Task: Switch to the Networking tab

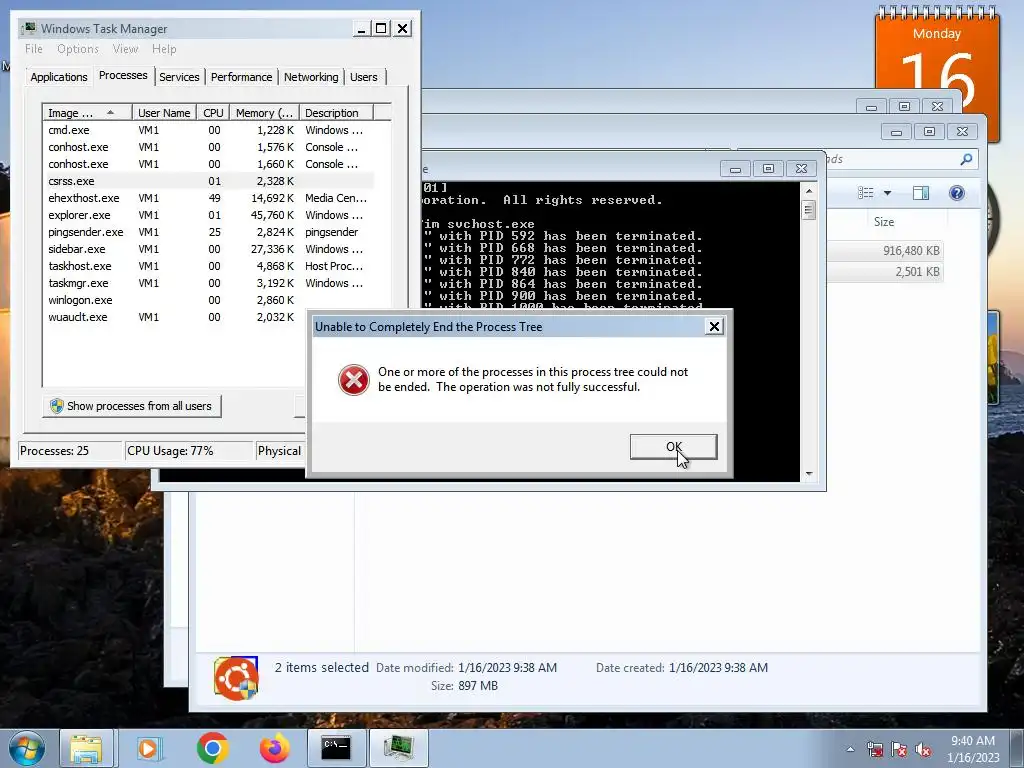Action: tap(311, 77)
